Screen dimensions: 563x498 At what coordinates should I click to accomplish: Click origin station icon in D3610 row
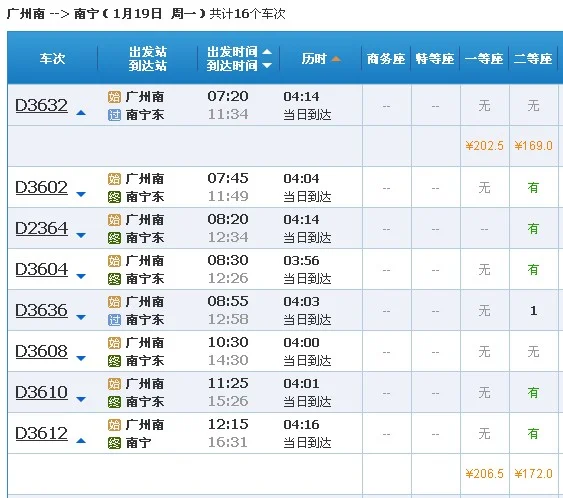coord(115,384)
